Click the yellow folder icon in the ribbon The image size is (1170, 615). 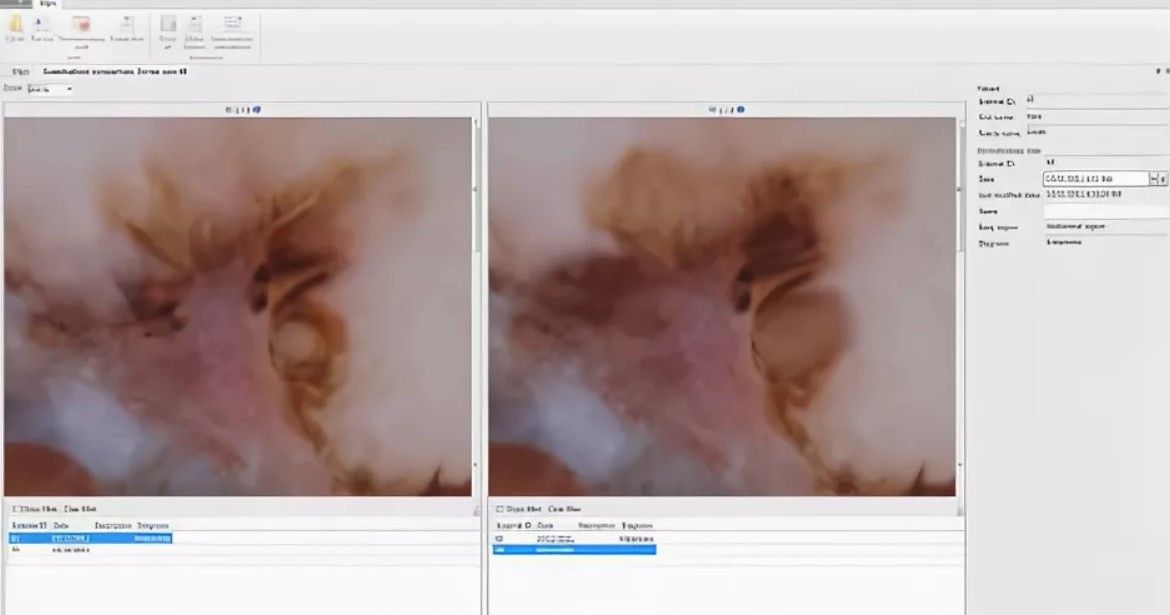(15, 25)
